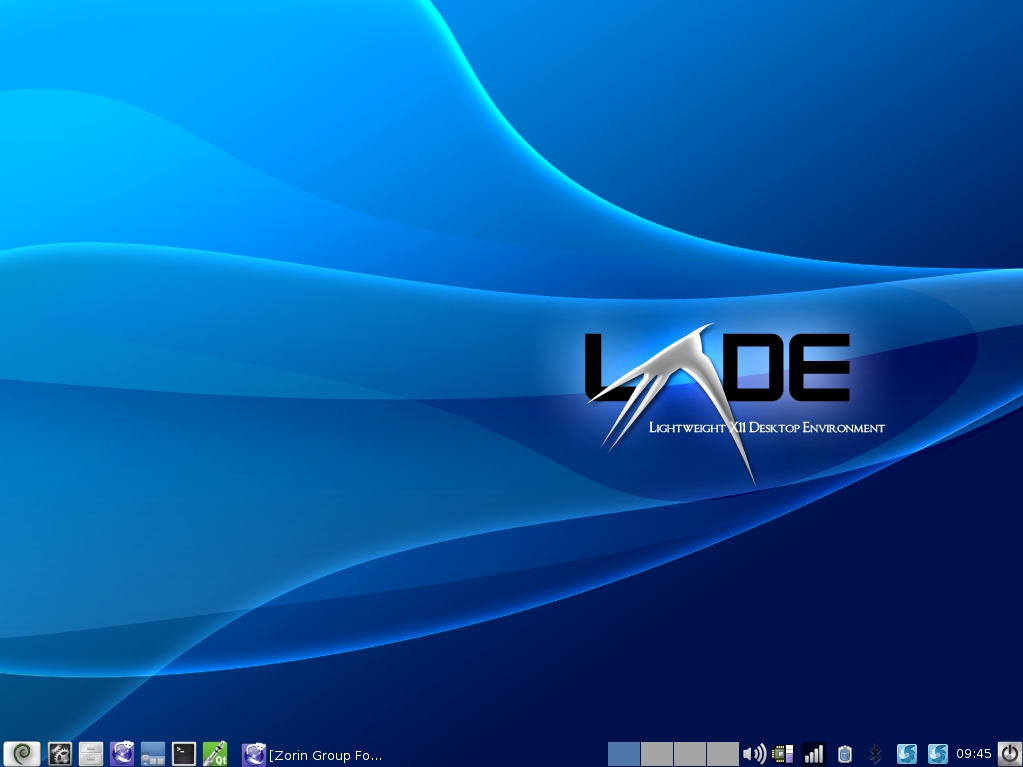Screen dimensions: 1023x767
Task: Click the 09:45 clock
Action: coord(973,754)
